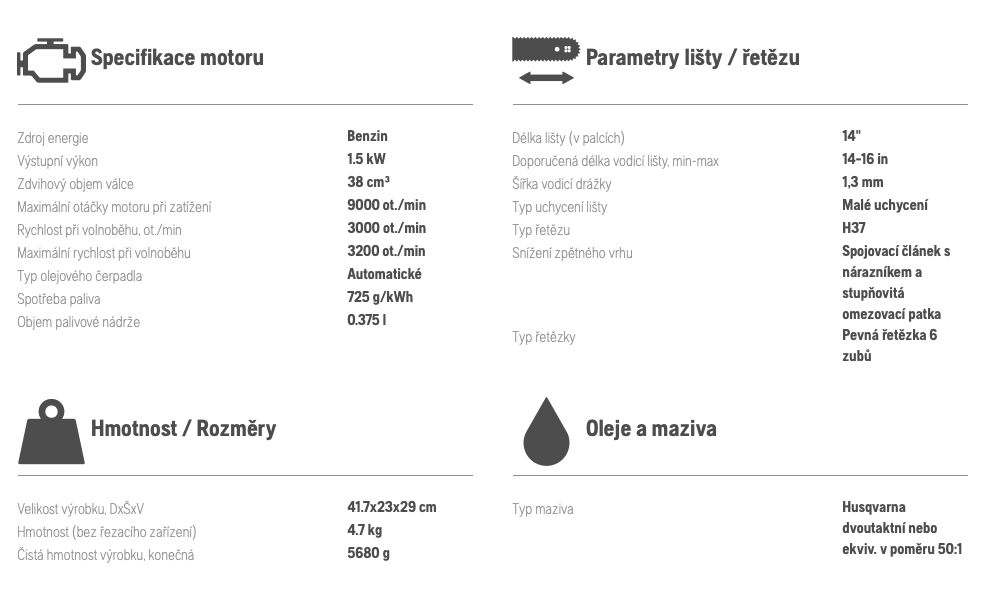Select the Typ uchycení lišty label
This screenshot has width=987, height=599.
click(x=560, y=207)
